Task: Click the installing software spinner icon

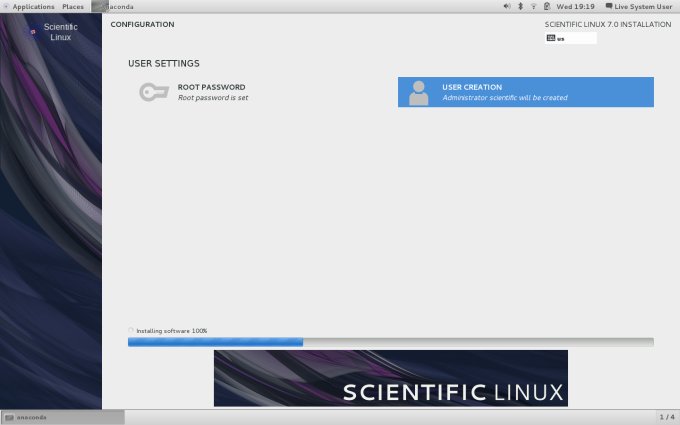Action: click(x=131, y=330)
